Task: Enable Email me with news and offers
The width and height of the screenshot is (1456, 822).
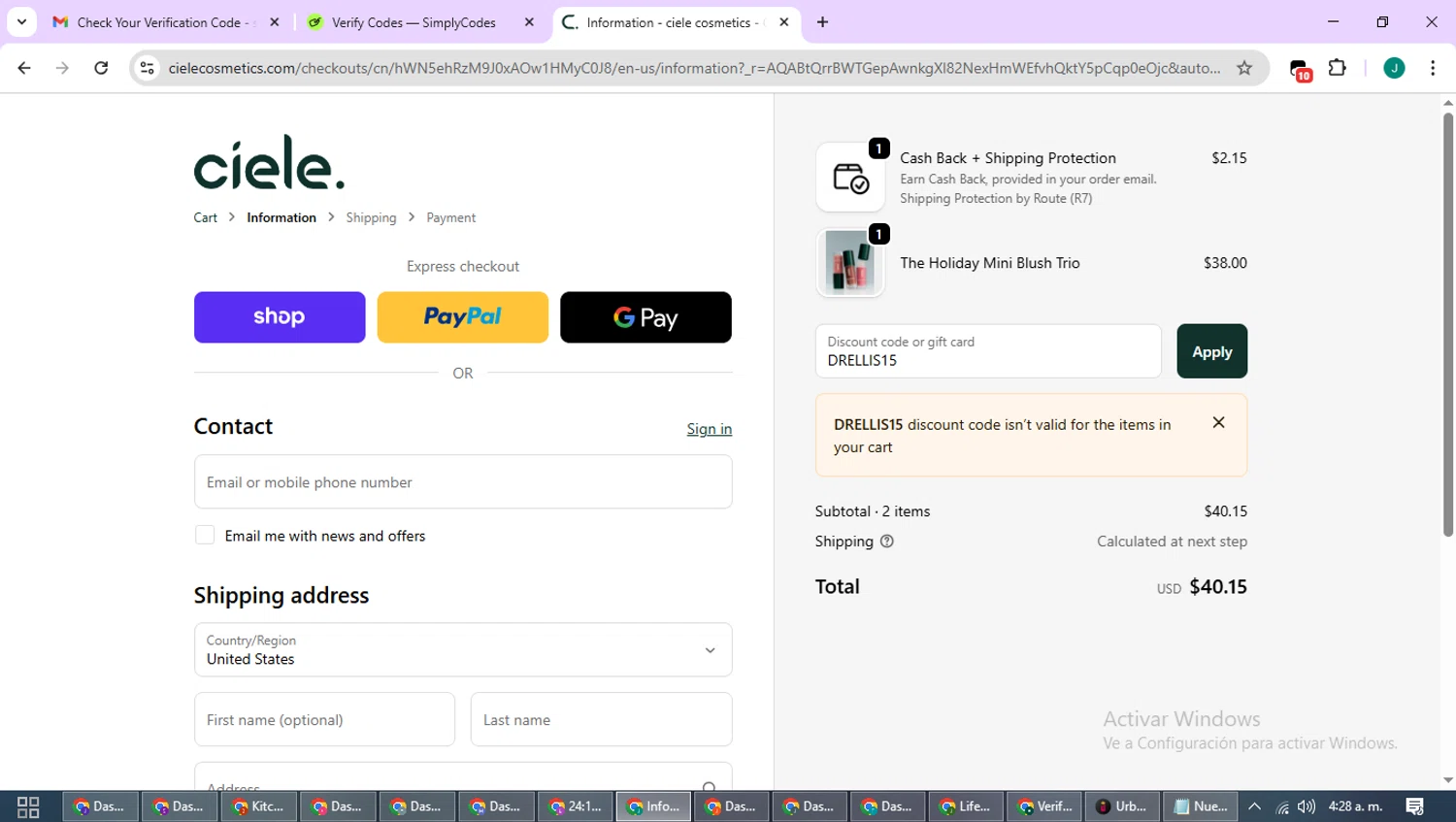Action: pyautogui.click(x=205, y=536)
